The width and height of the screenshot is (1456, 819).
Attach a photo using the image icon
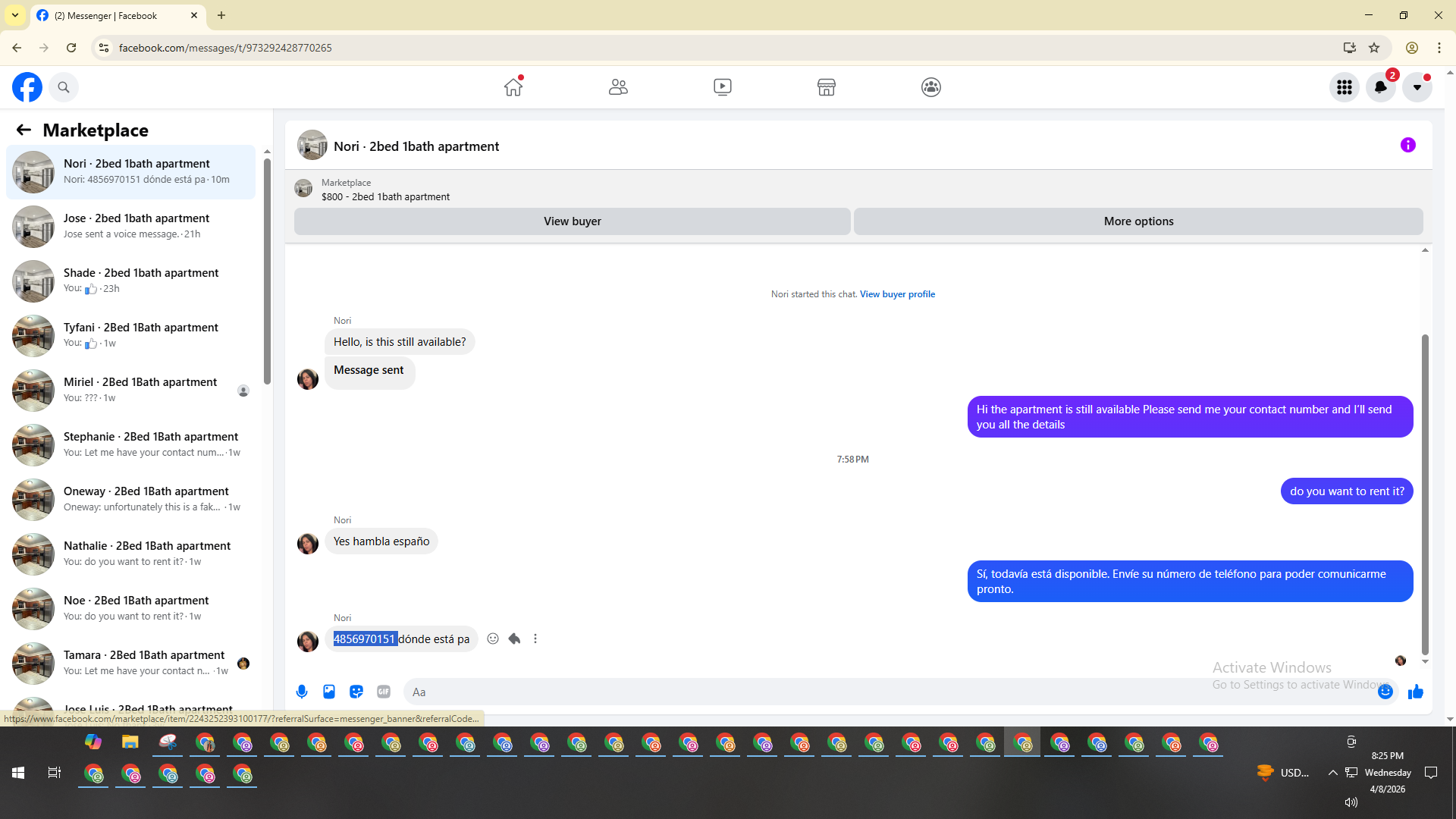pyautogui.click(x=329, y=692)
